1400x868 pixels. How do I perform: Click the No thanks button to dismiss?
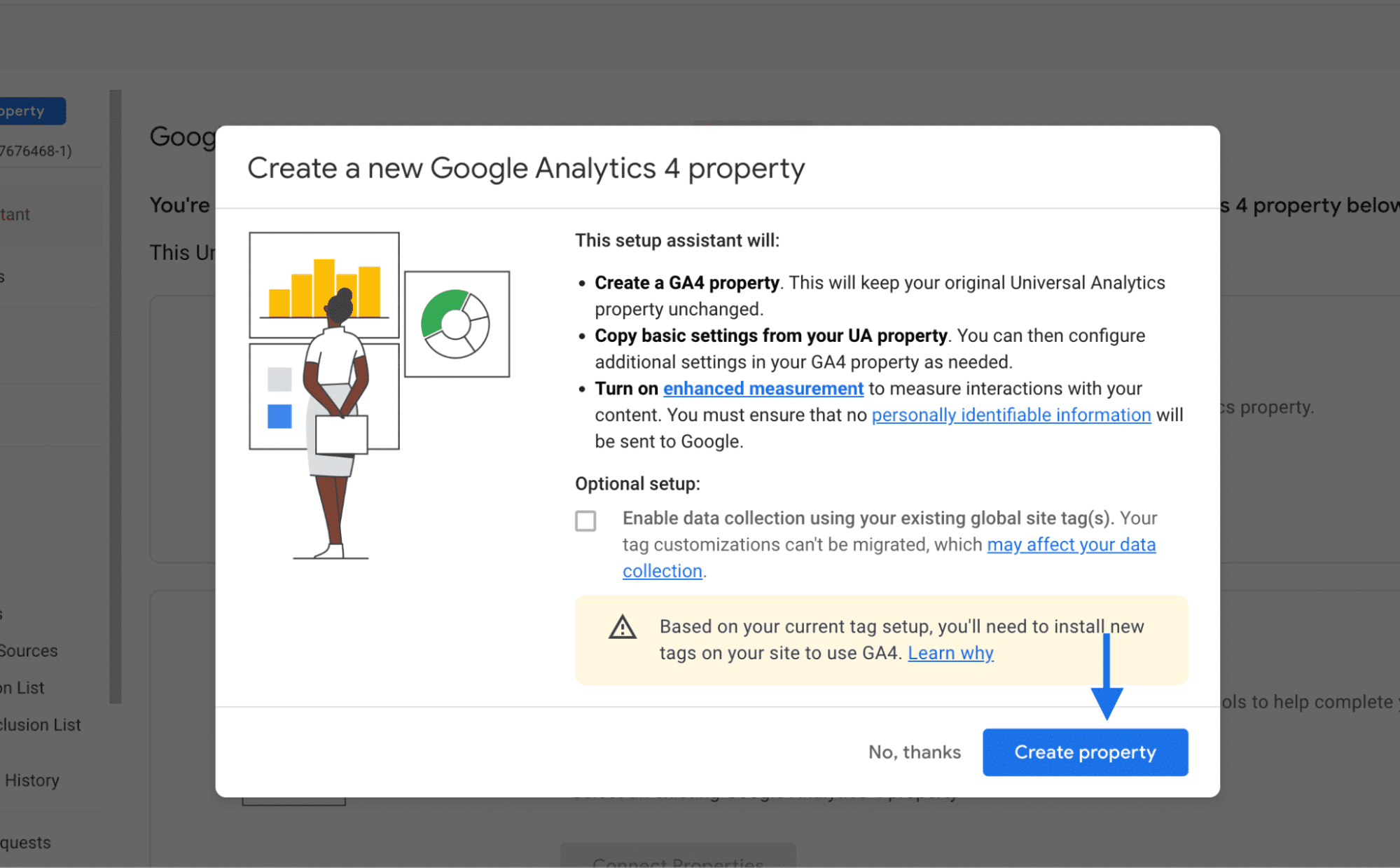click(911, 751)
